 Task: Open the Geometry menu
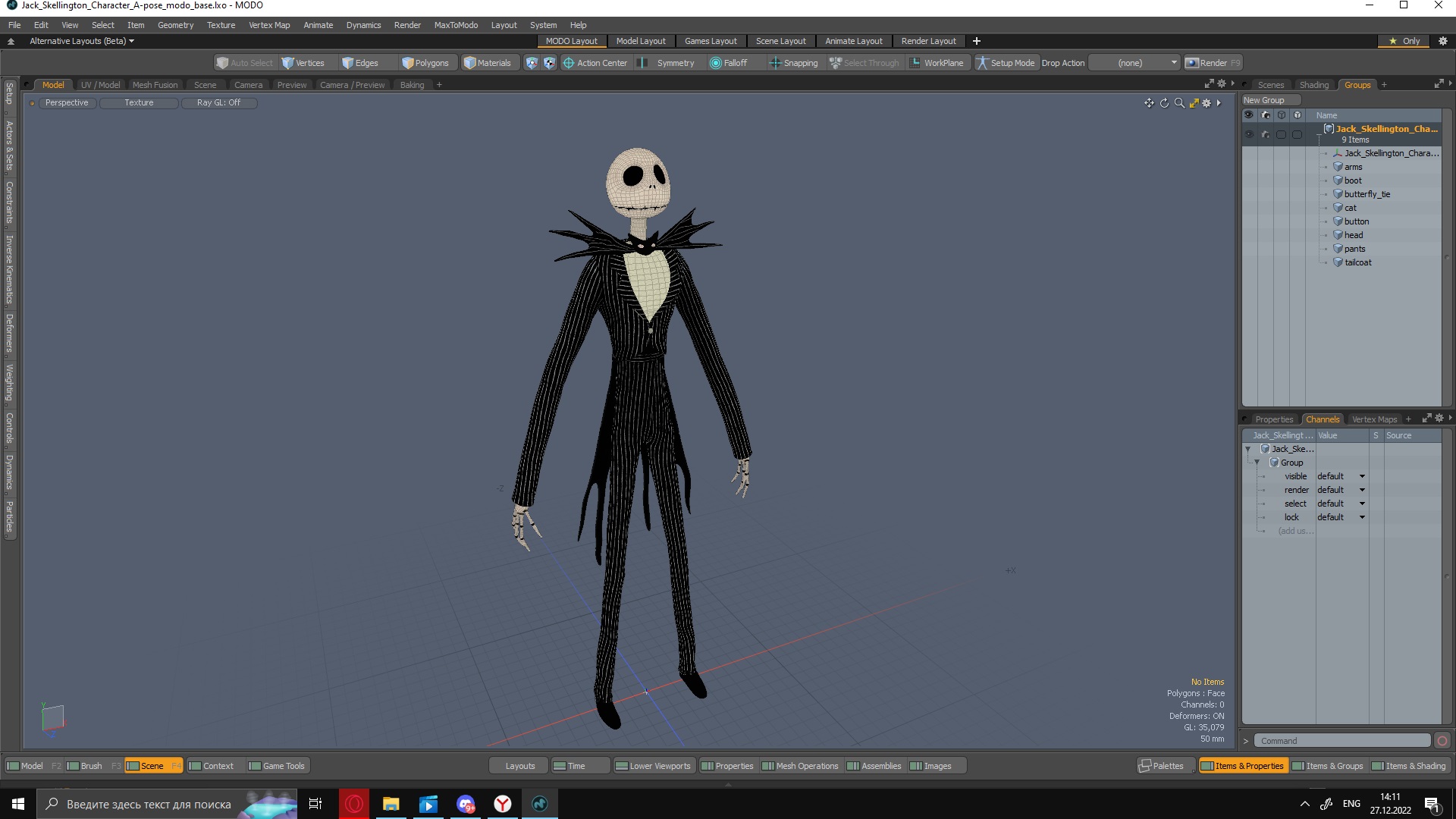[175, 25]
